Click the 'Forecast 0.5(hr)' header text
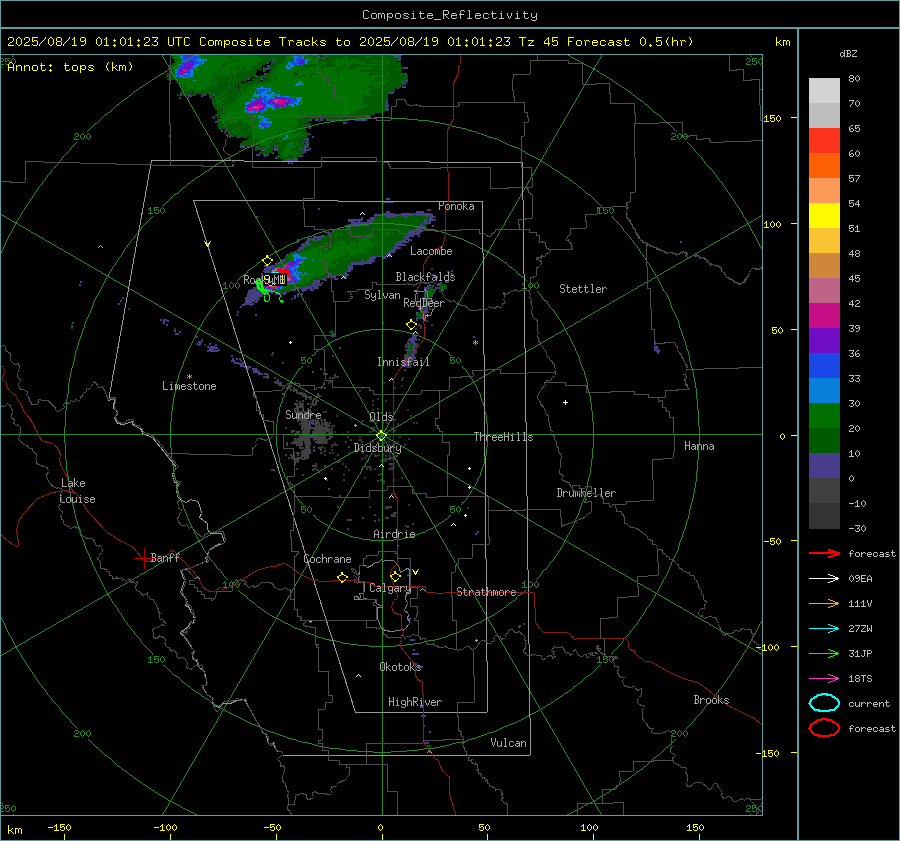 point(630,42)
